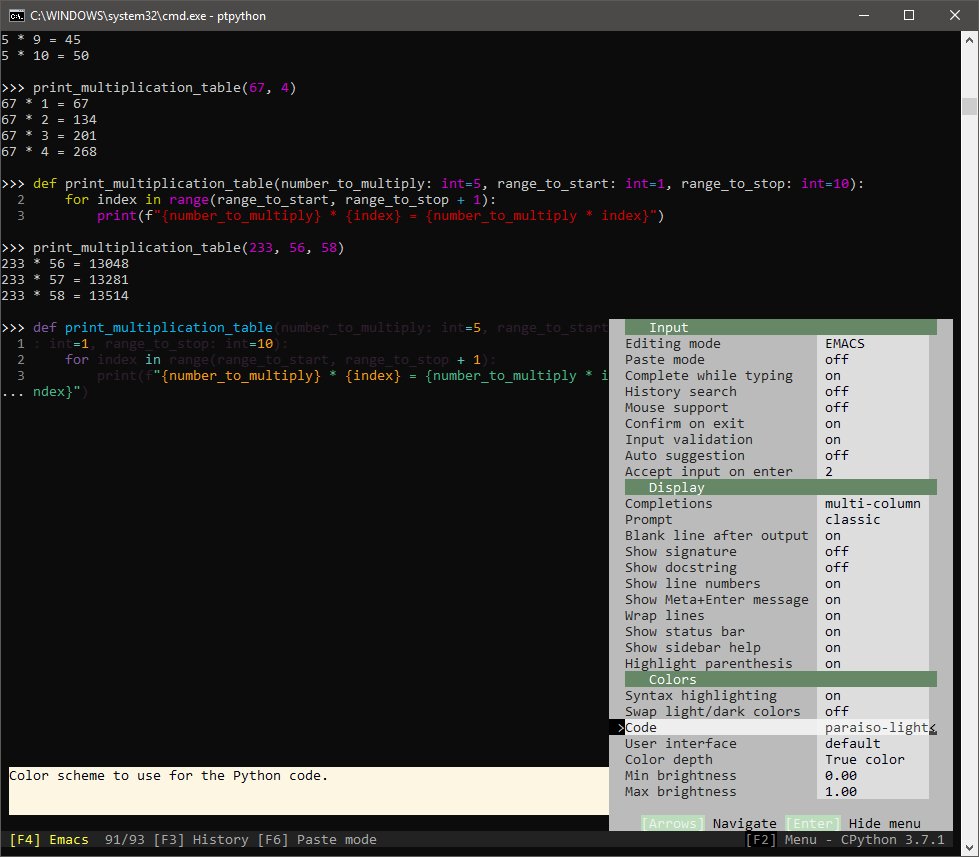This screenshot has height=857, width=979.
Task: Click the '67 * 4 = 268' output line
Action: tap(49, 152)
